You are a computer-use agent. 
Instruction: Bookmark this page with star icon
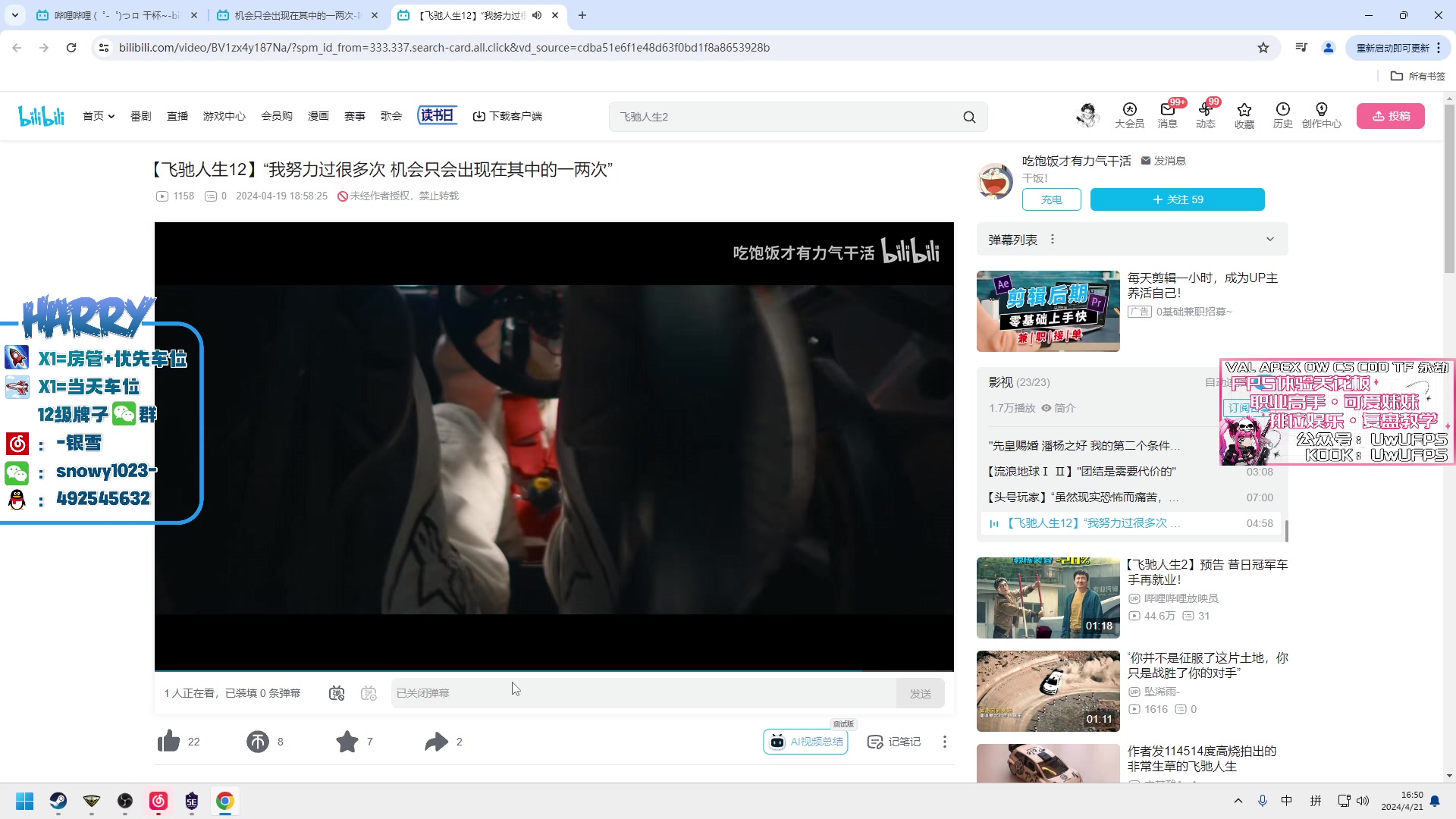tap(1263, 48)
